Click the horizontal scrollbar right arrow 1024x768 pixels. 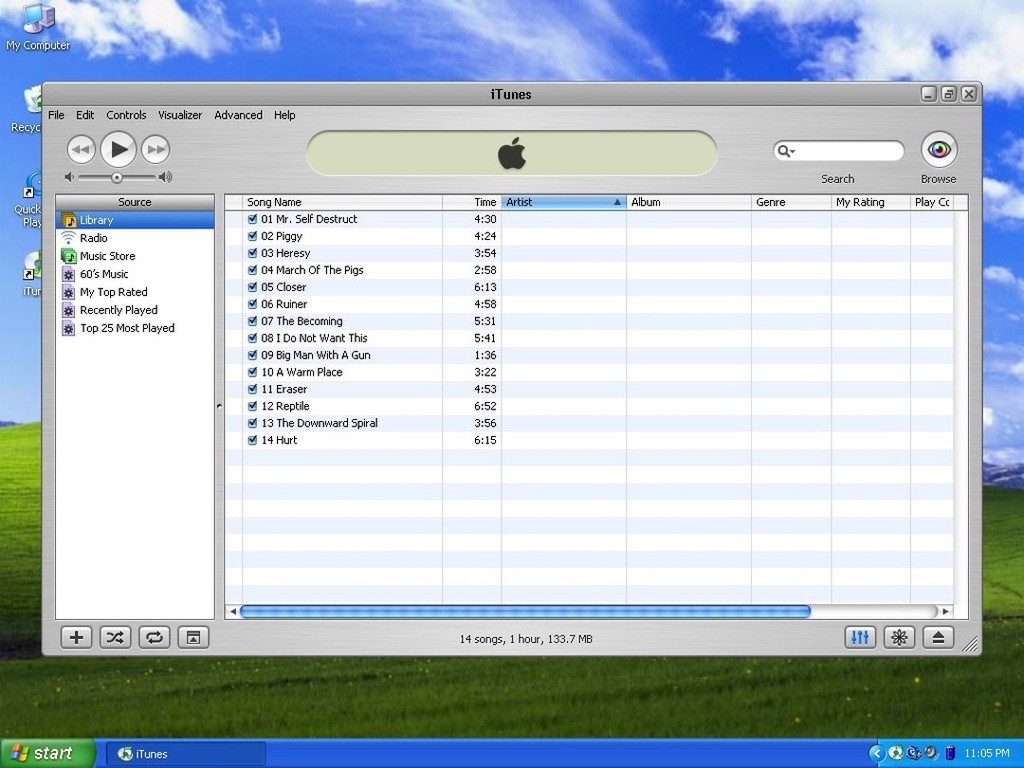point(944,611)
